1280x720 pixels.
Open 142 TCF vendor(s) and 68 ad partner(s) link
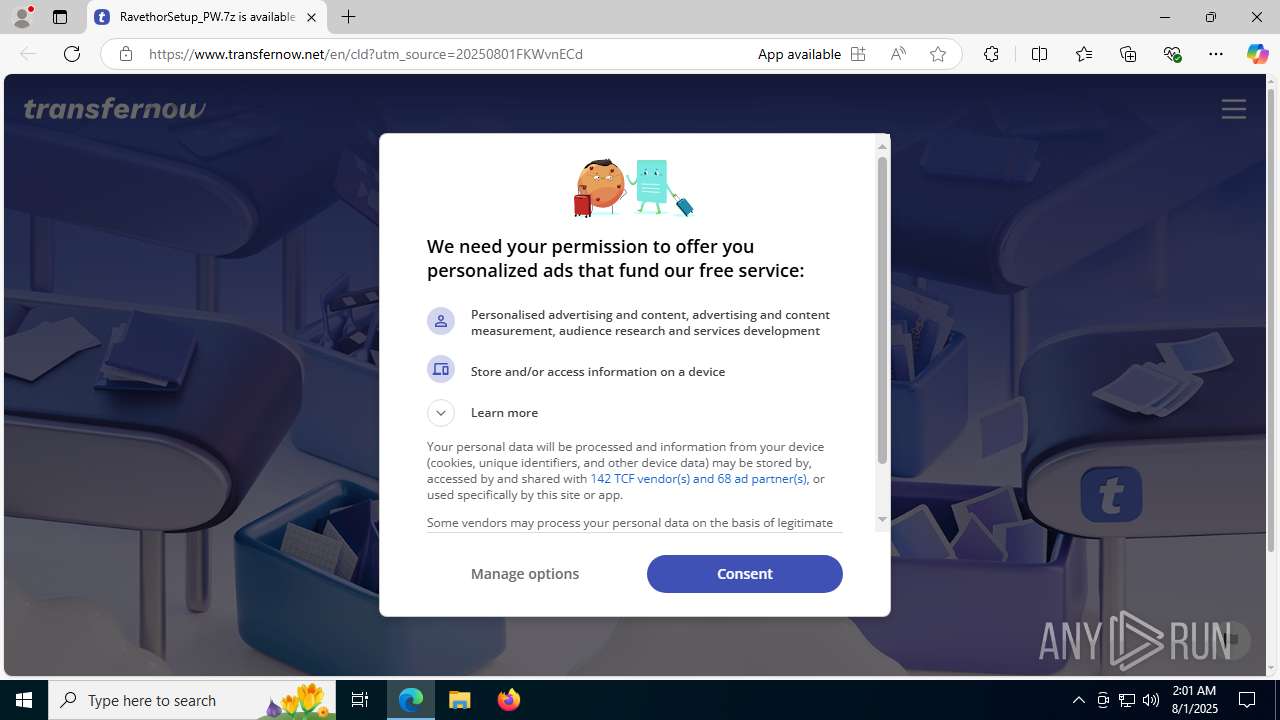click(698, 479)
